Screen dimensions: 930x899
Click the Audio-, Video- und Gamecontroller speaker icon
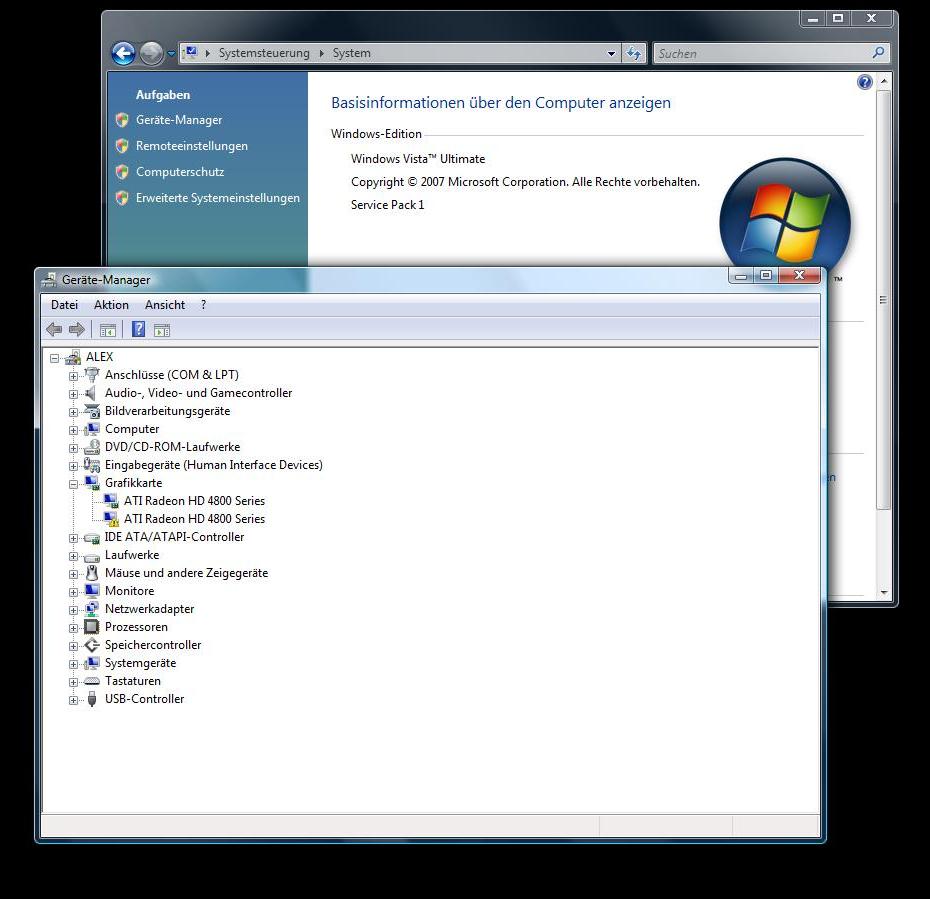(92, 393)
